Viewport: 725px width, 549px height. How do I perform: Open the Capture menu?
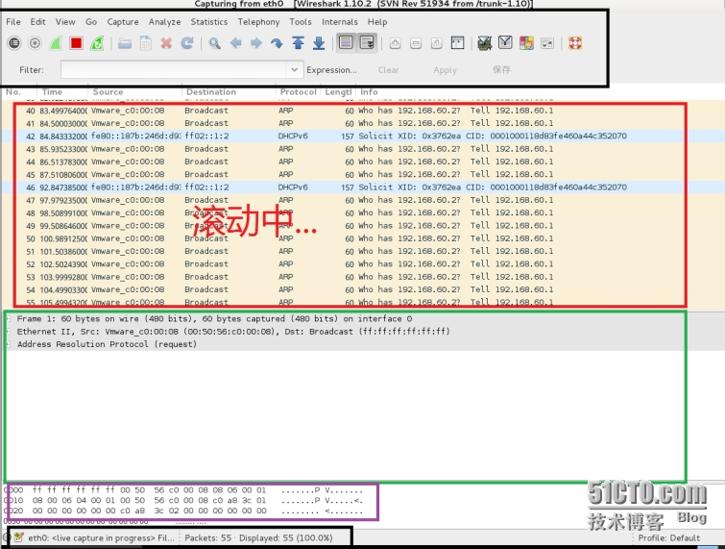(123, 22)
